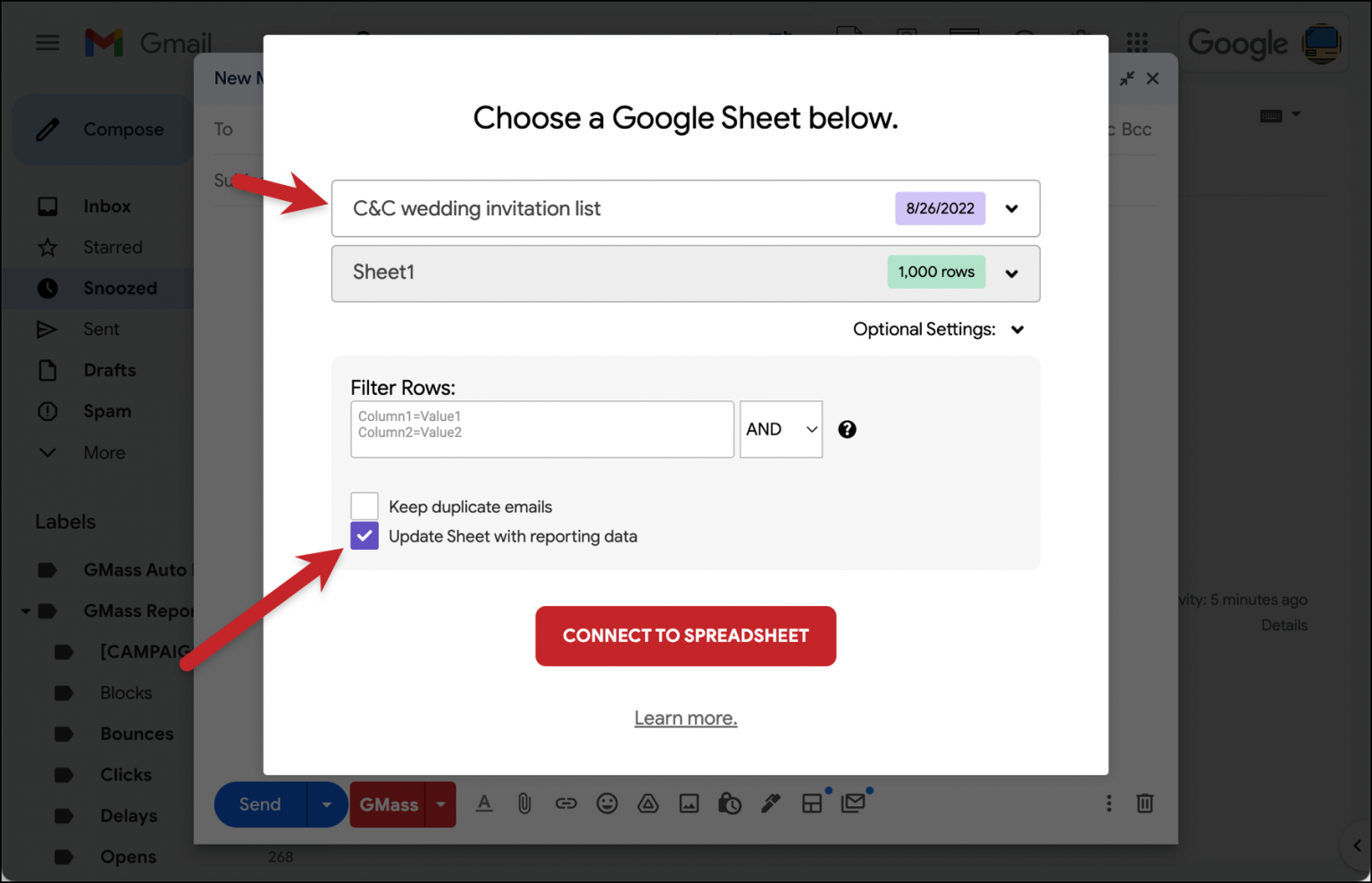
Task: Enable Keep duplicate emails checkbox
Action: [364, 506]
